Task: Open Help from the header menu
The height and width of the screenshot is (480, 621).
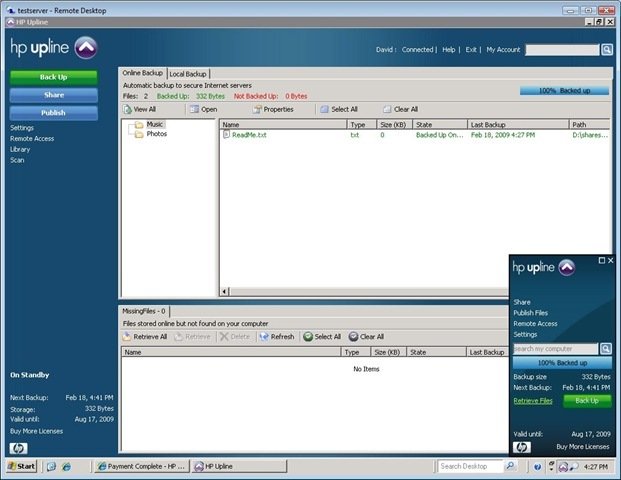Action: pos(449,50)
